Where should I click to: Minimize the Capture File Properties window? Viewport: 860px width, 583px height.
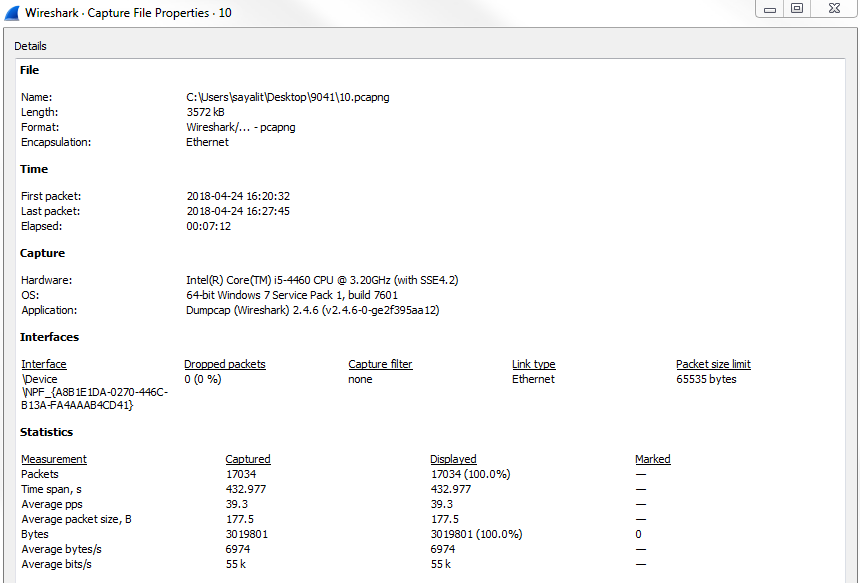pyautogui.click(x=770, y=9)
